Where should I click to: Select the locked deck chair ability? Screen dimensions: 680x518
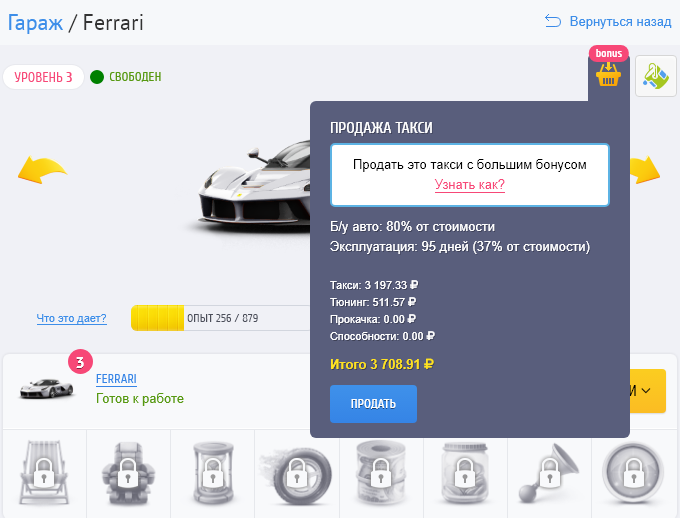(x=44, y=473)
